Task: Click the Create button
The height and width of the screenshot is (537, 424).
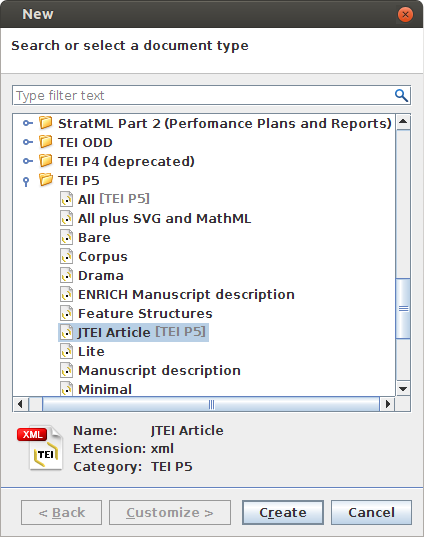Action: click(x=283, y=512)
